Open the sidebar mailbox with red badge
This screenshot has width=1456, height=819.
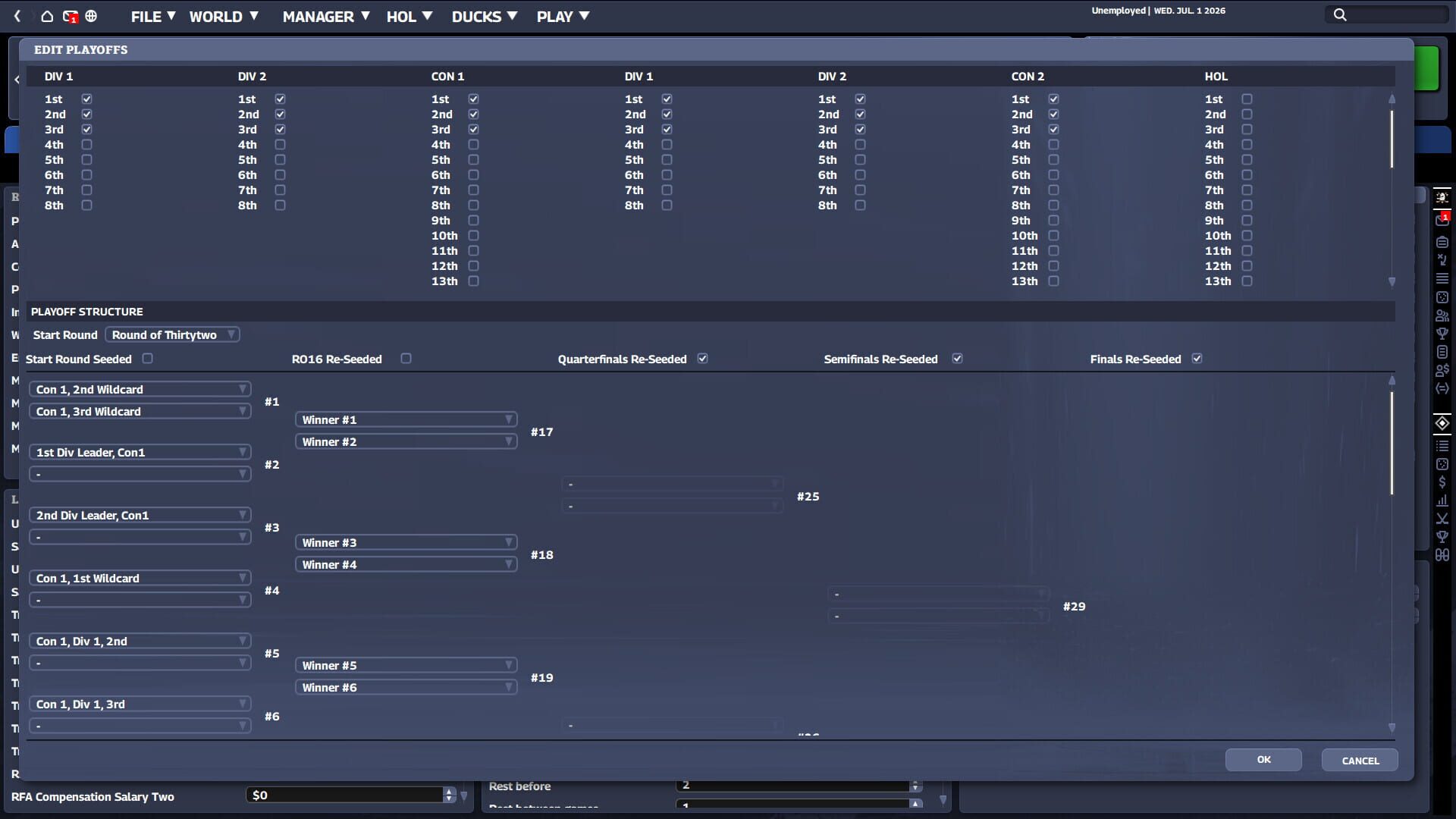click(1442, 219)
